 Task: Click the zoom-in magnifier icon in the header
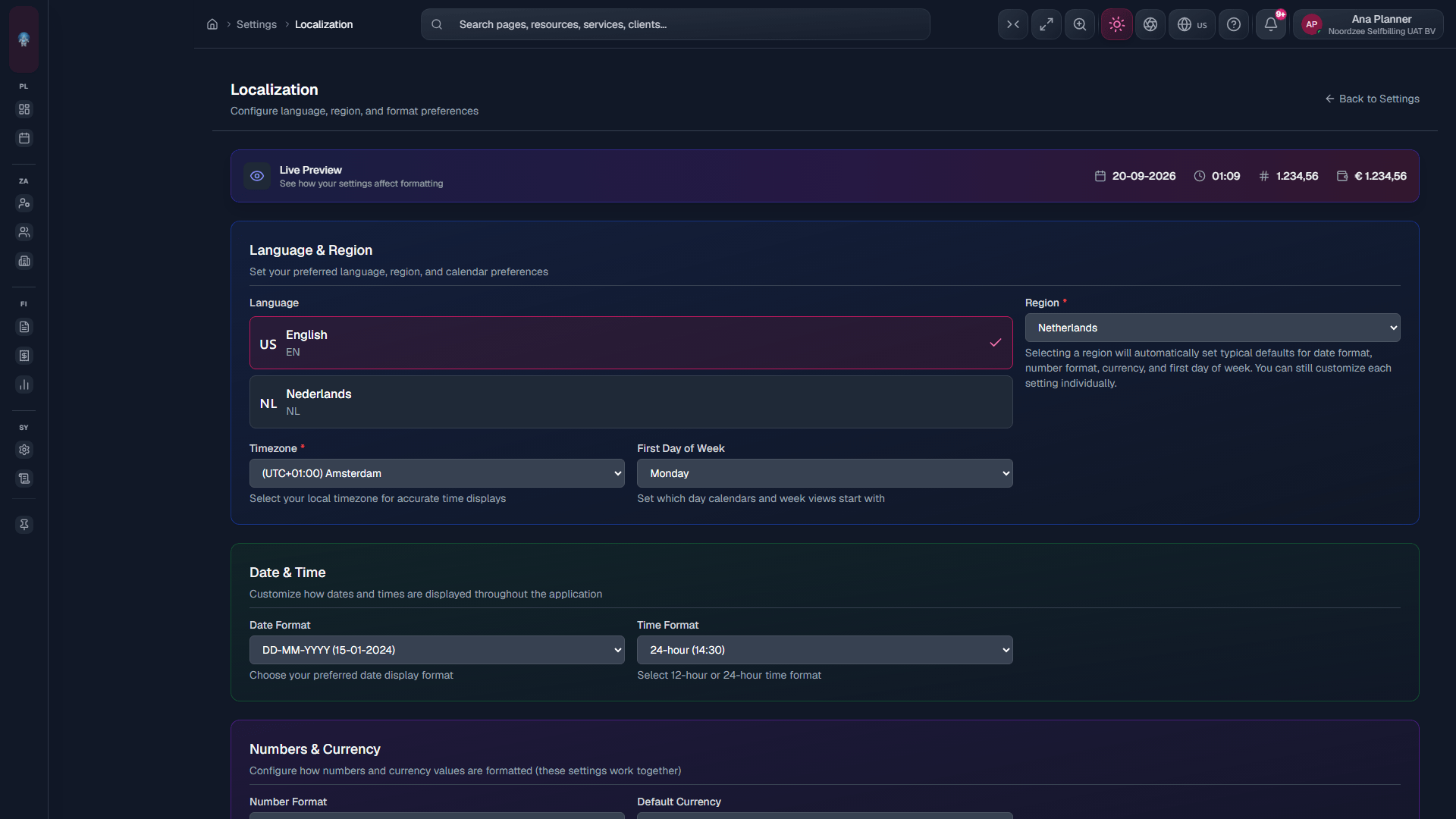tap(1080, 24)
